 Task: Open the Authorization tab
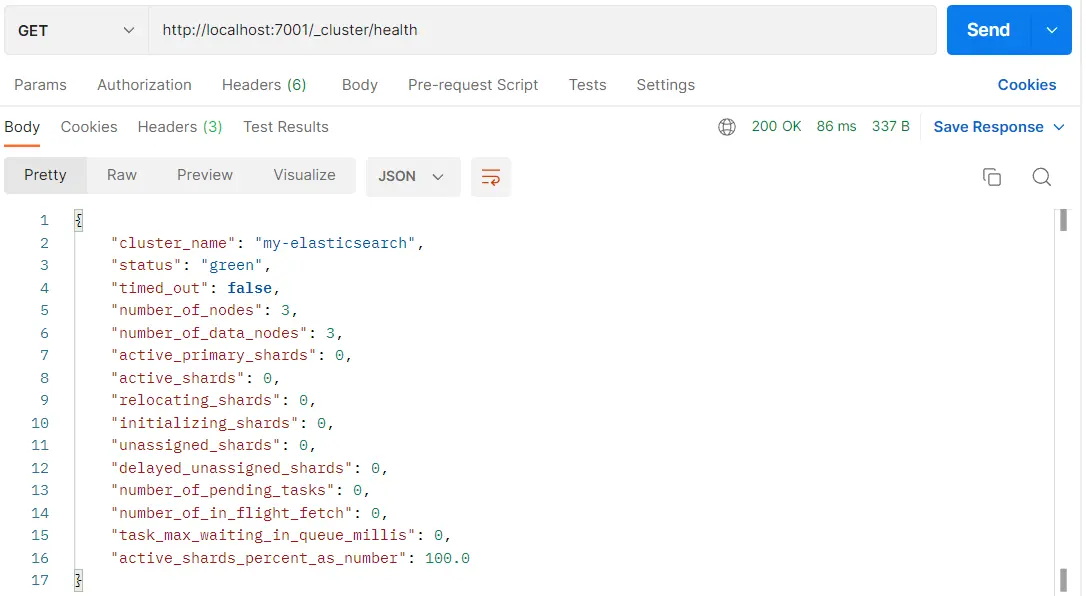pyautogui.click(x=144, y=85)
